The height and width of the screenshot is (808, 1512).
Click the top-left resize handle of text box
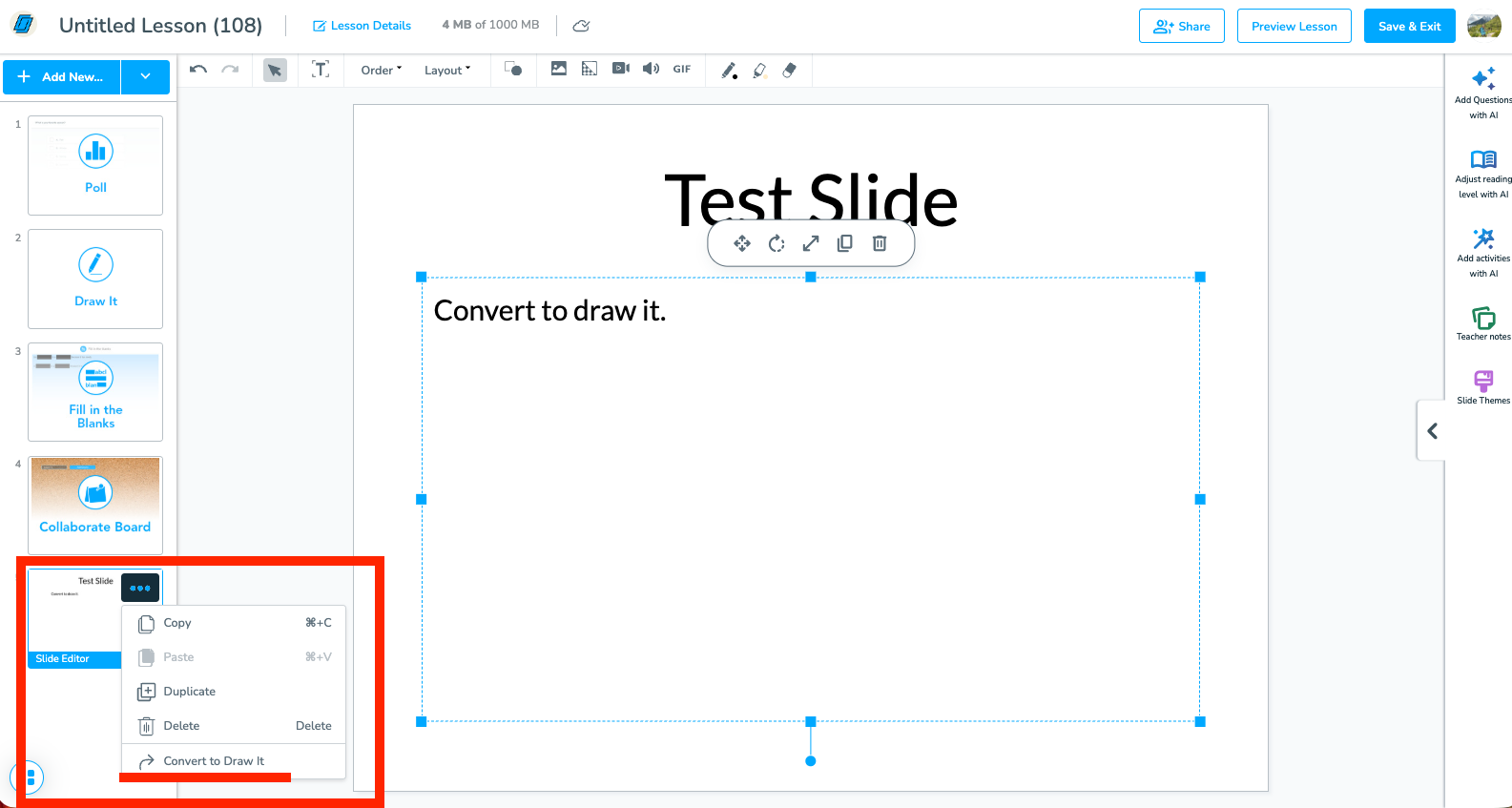[x=422, y=277]
